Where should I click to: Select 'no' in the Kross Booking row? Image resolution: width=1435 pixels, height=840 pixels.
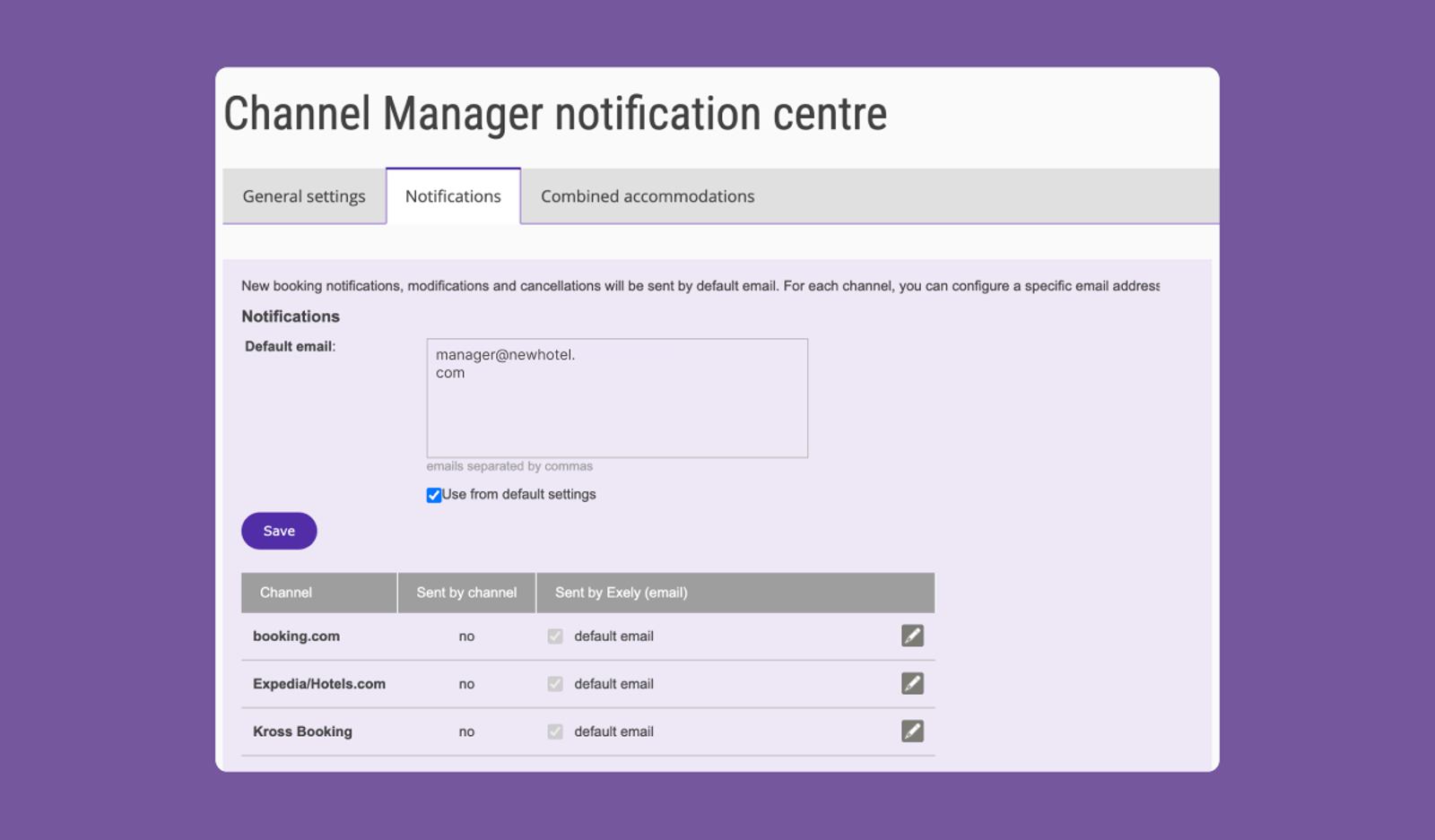click(466, 732)
